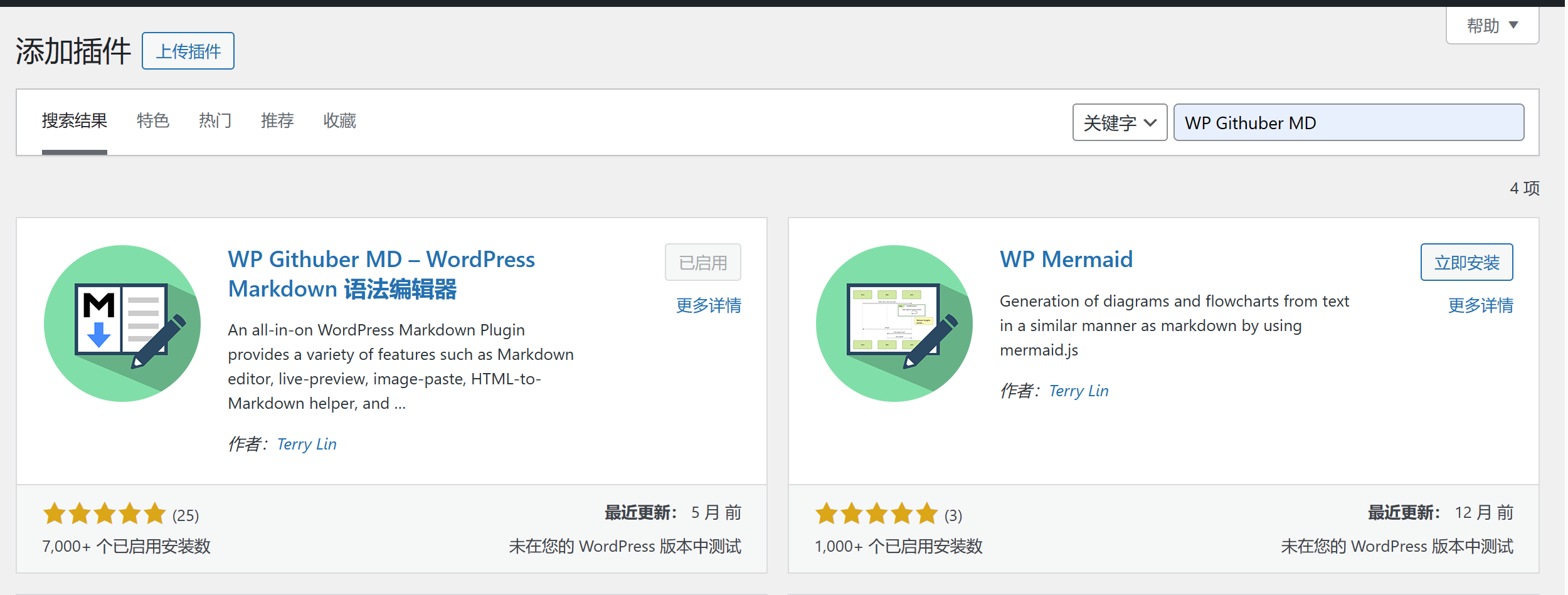Click the 已启用 button for WP Githuber MD

point(703,262)
